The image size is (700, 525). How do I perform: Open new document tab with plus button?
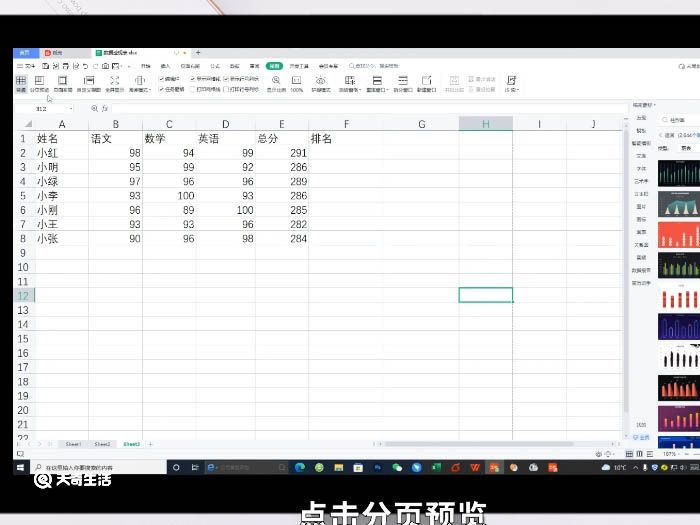pos(198,53)
